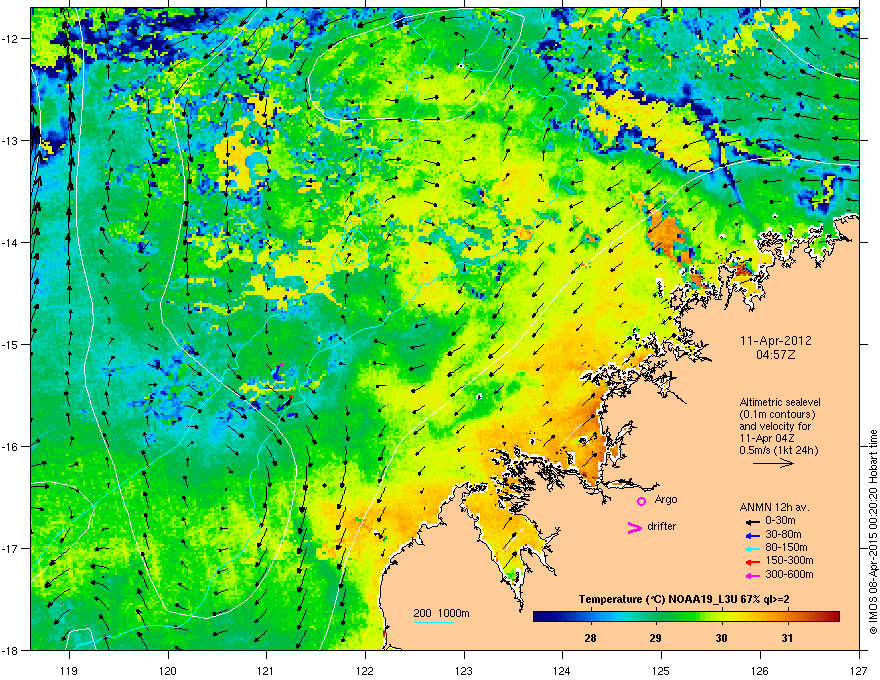The width and height of the screenshot is (880, 680).
Task: Click the 'Argo' legend label
Action: (666, 499)
